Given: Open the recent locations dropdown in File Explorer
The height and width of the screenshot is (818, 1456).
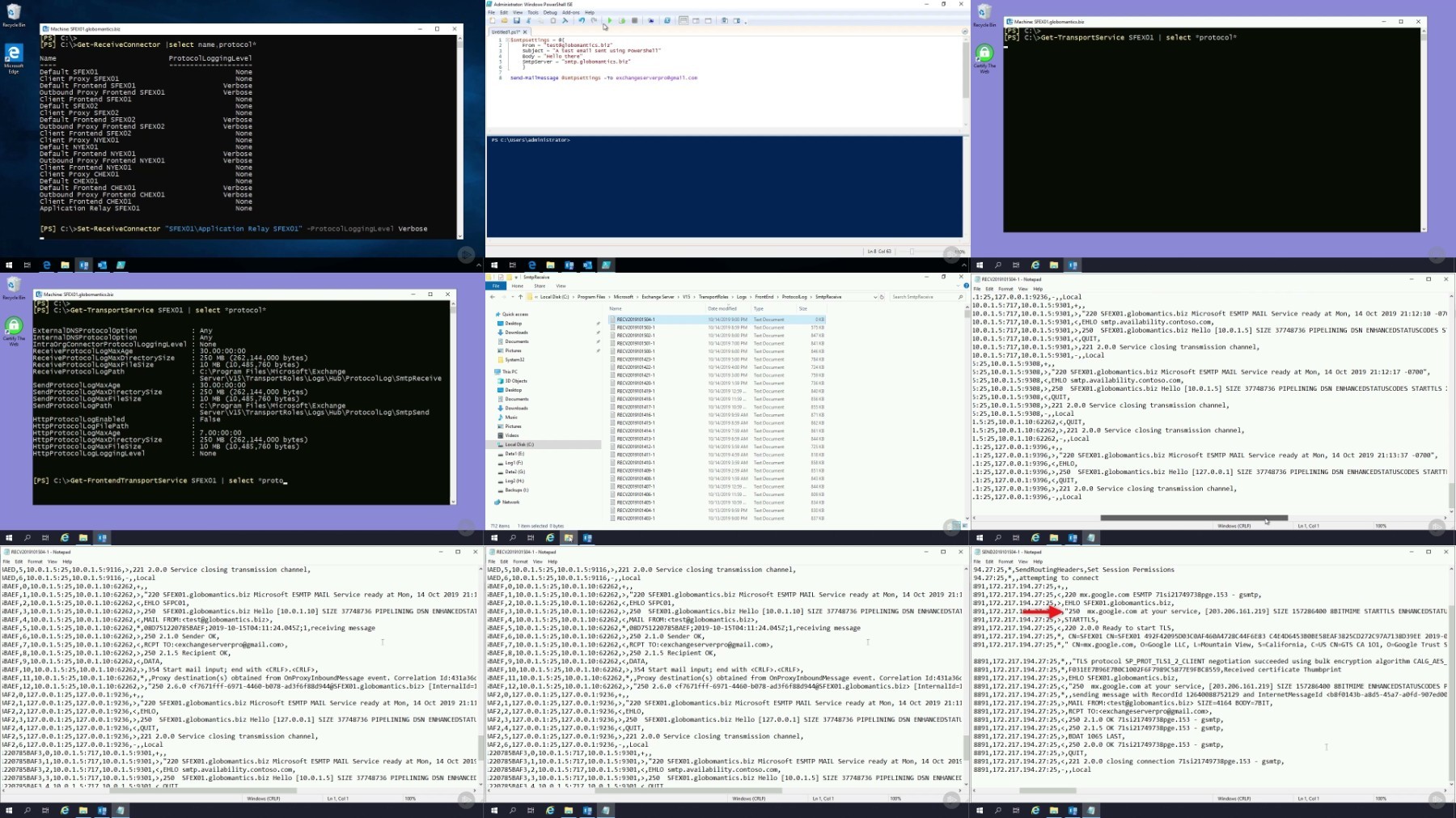Looking at the screenshot, I should (x=512, y=297).
